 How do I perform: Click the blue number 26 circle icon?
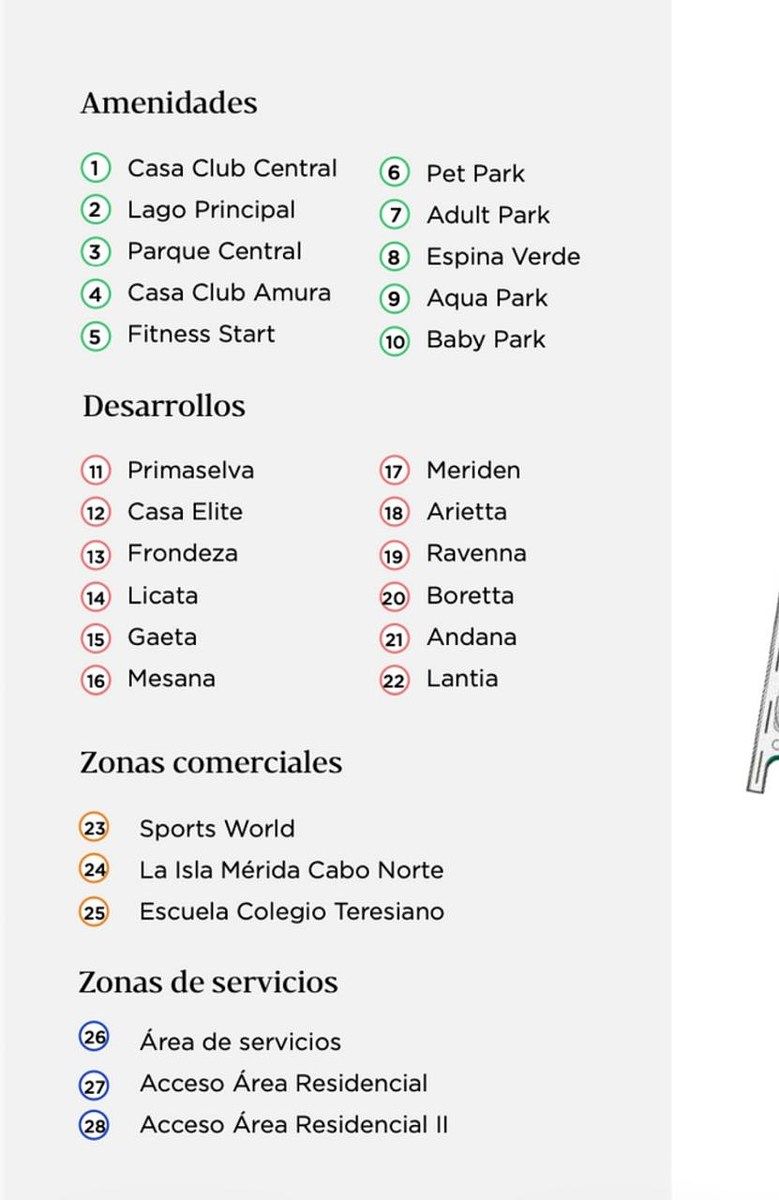(94, 1038)
